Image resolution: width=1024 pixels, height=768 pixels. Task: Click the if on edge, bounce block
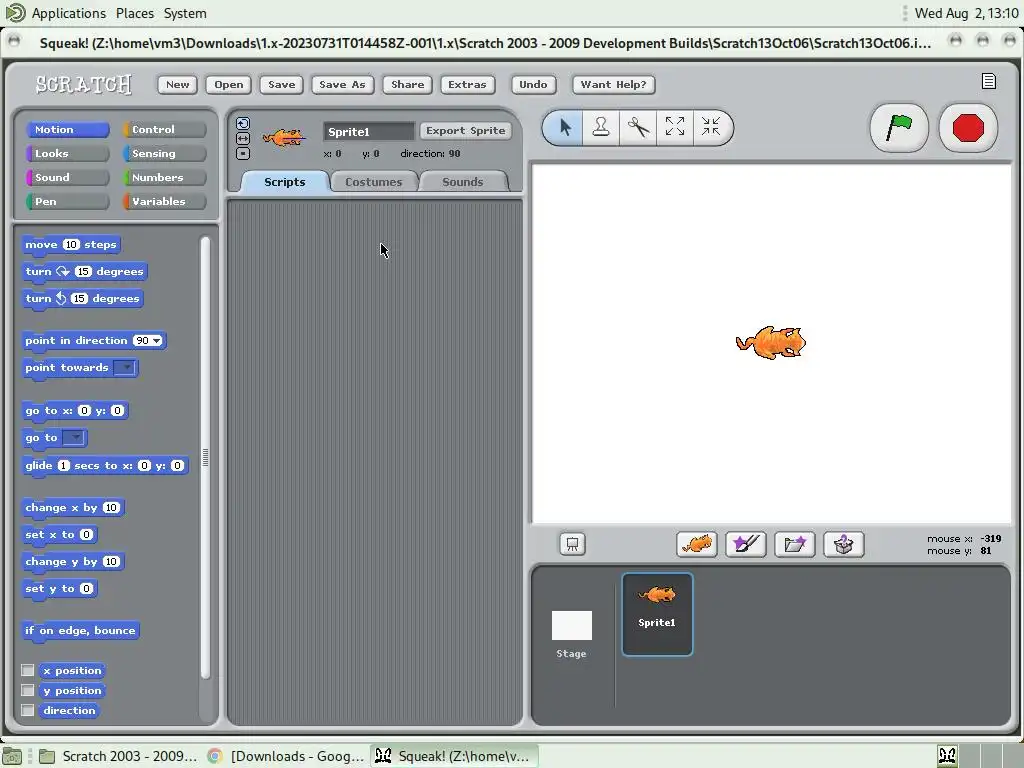tap(80, 631)
